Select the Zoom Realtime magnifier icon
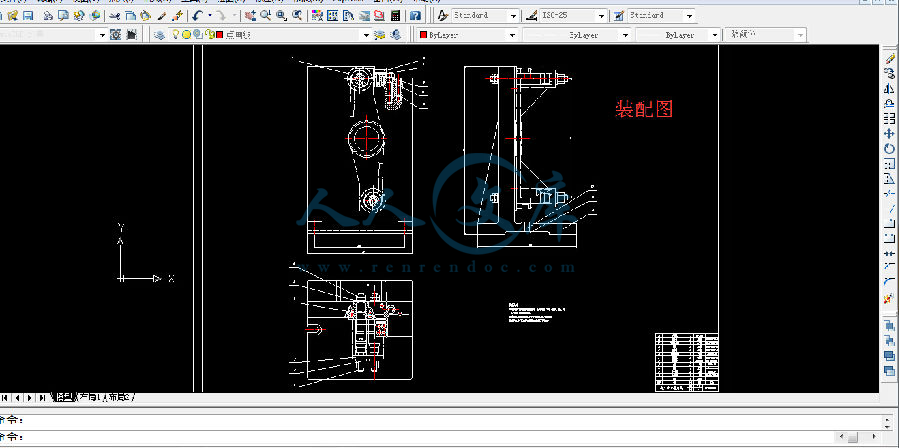The image size is (899, 448). (x=265, y=15)
